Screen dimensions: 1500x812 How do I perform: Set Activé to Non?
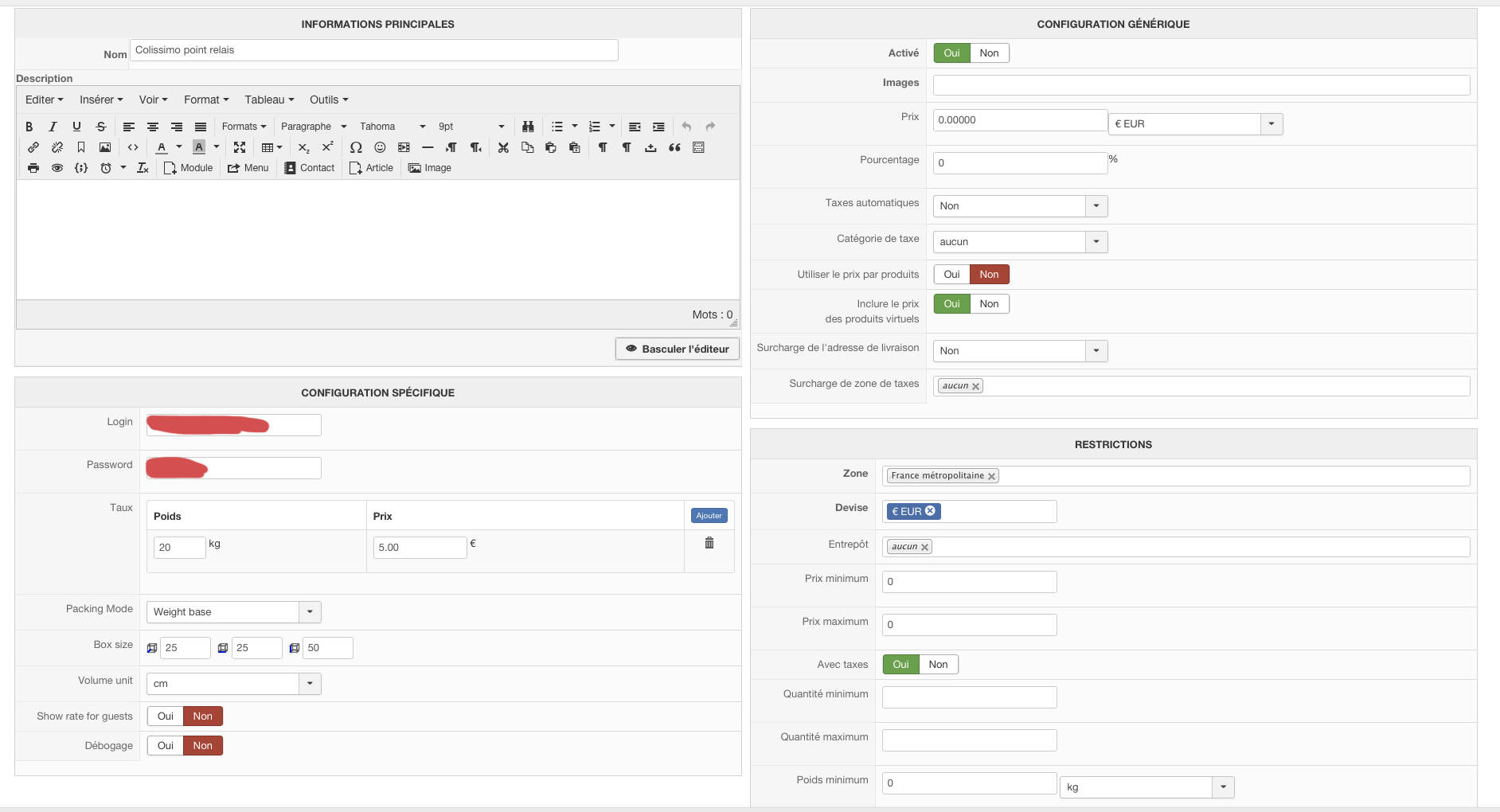coord(989,53)
